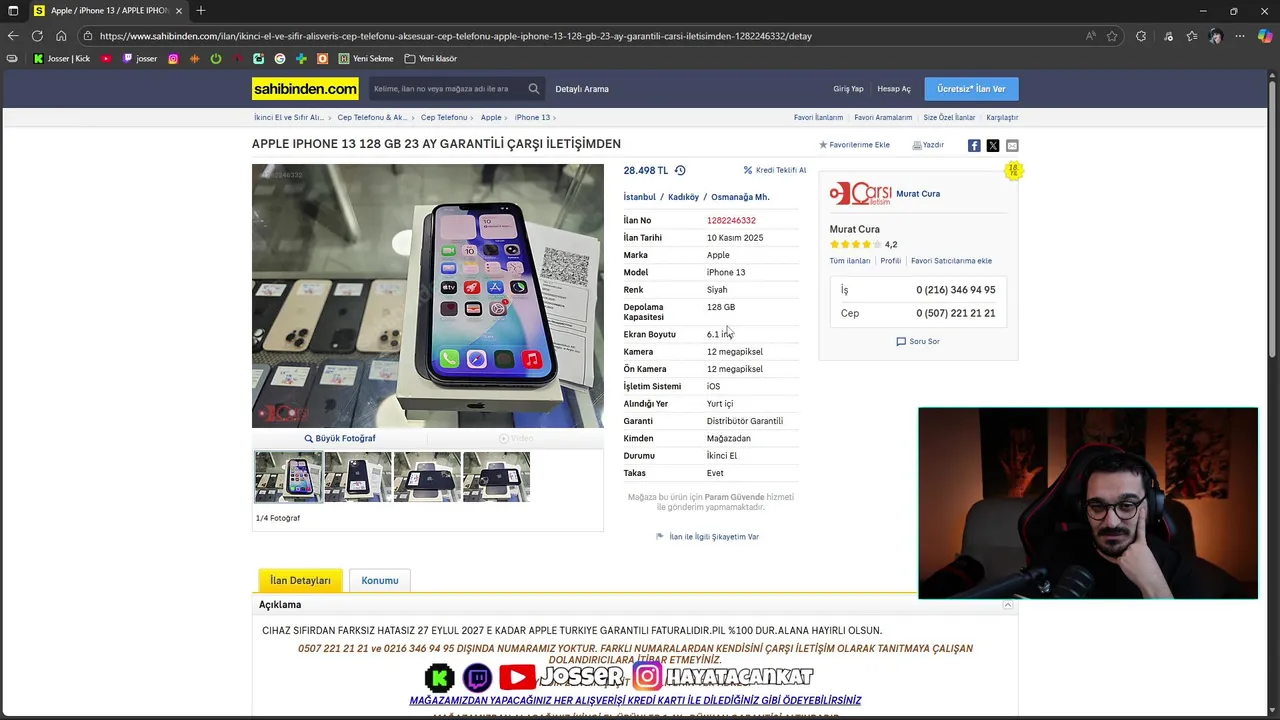Select the first photo thumbnail
This screenshot has height=720, width=1280.
pos(289,477)
